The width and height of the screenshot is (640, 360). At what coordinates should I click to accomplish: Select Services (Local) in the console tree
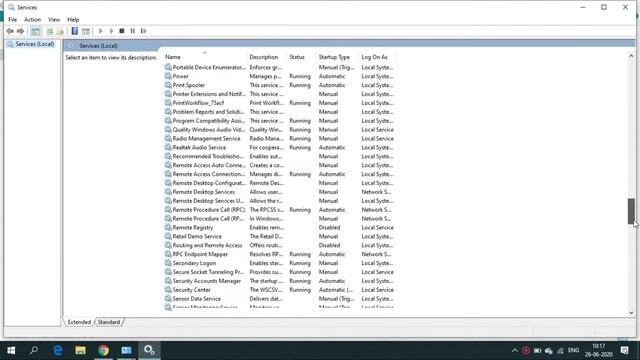point(35,44)
